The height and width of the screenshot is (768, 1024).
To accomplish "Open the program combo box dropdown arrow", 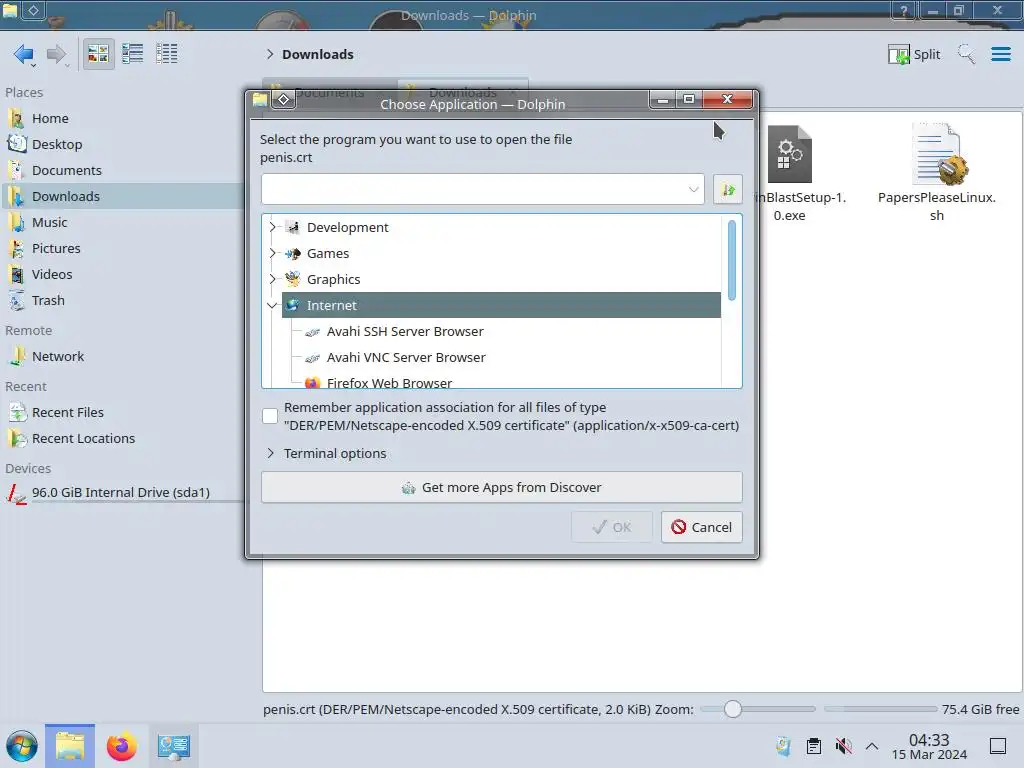I will tap(693, 189).
